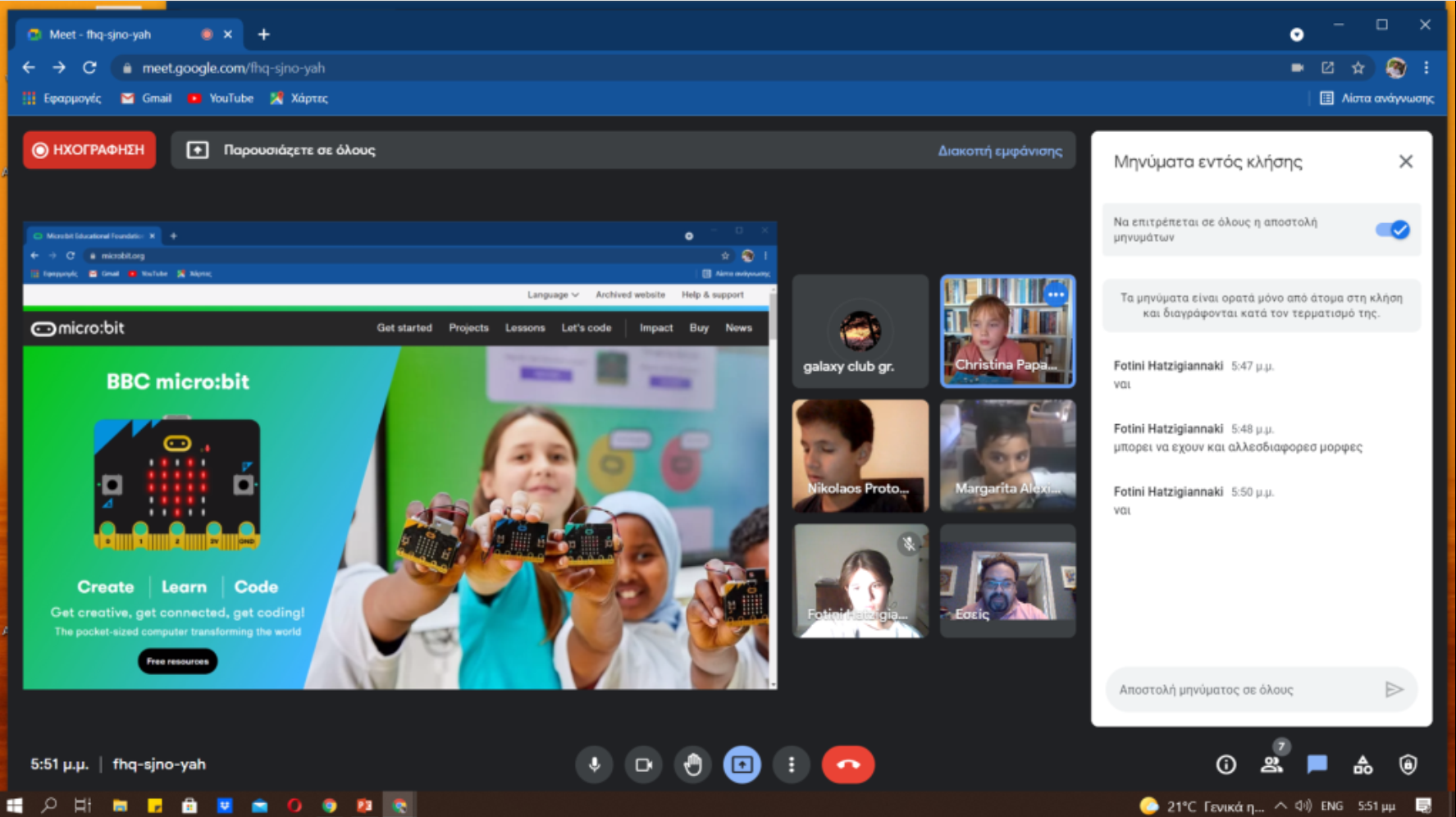
Task: Open YouTube bookmark
Action: [221, 98]
